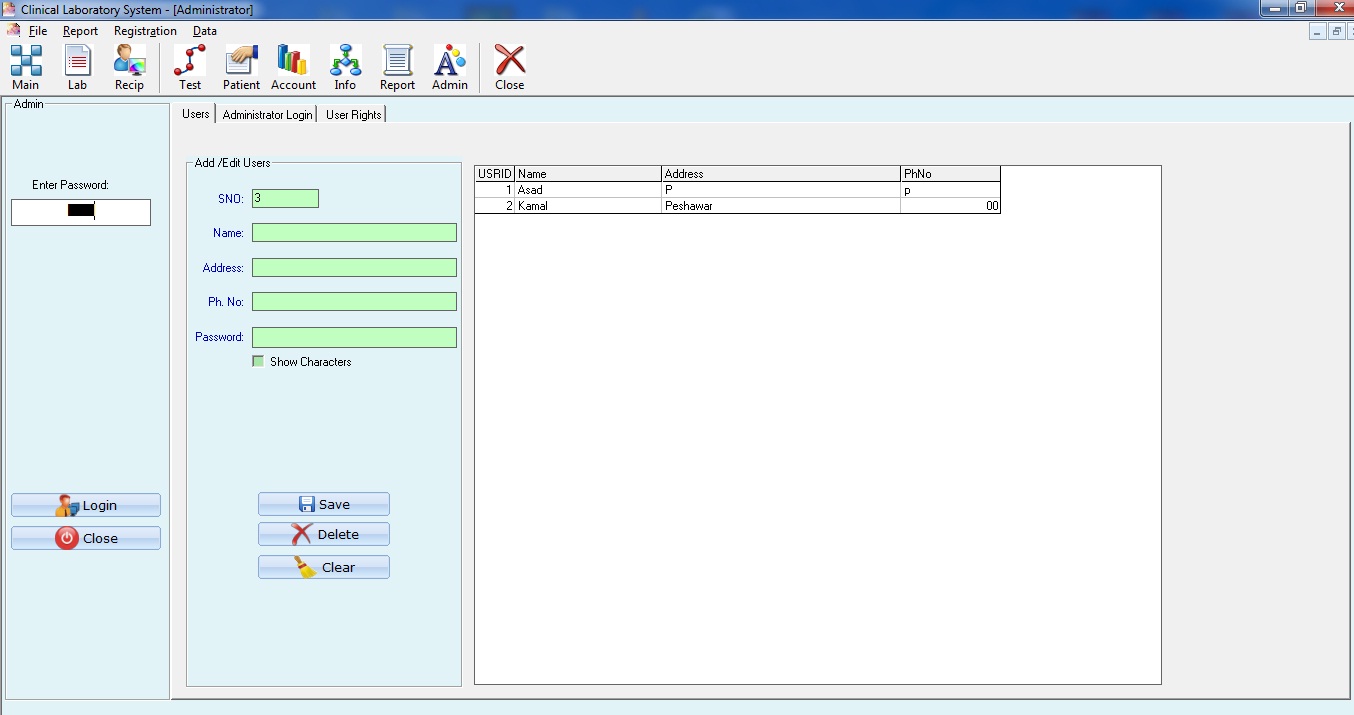
Task: Click the address cell "P" in Asad row
Action: tap(781, 190)
